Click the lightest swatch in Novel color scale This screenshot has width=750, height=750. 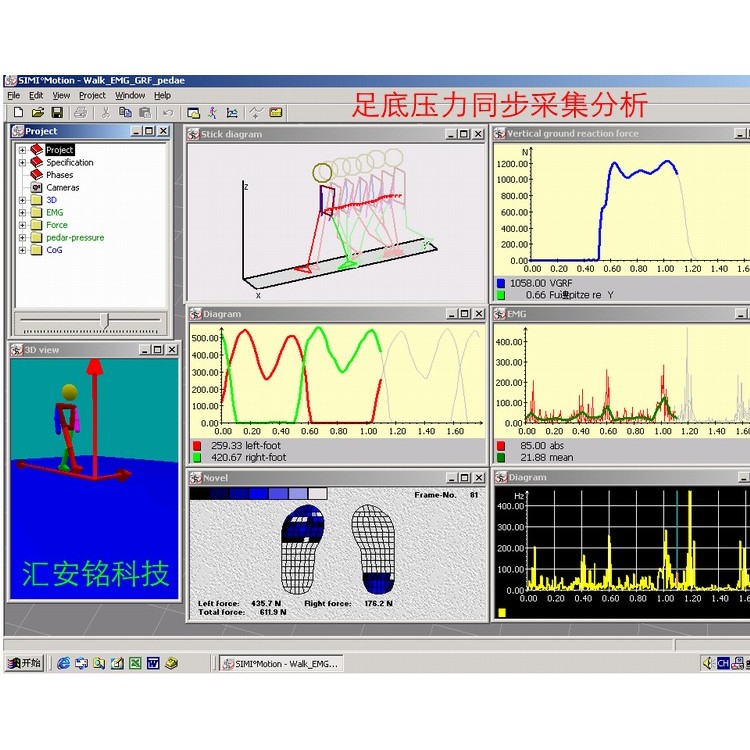[x=318, y=494]
